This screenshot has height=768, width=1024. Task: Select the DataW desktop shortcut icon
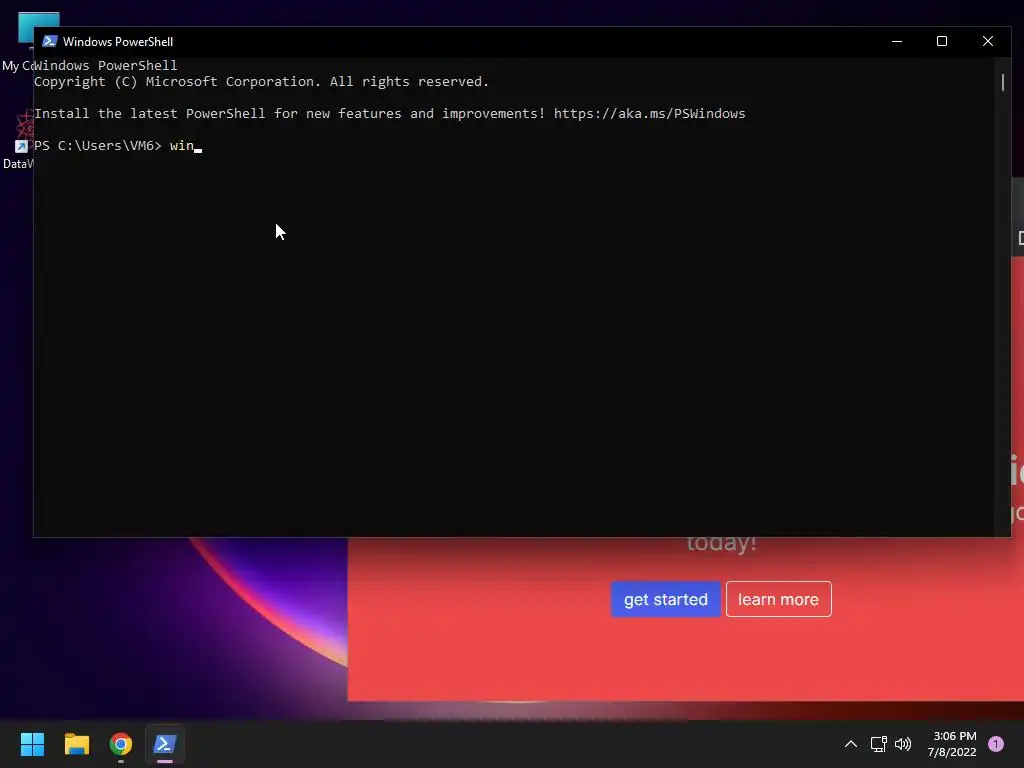click(20, 140)
